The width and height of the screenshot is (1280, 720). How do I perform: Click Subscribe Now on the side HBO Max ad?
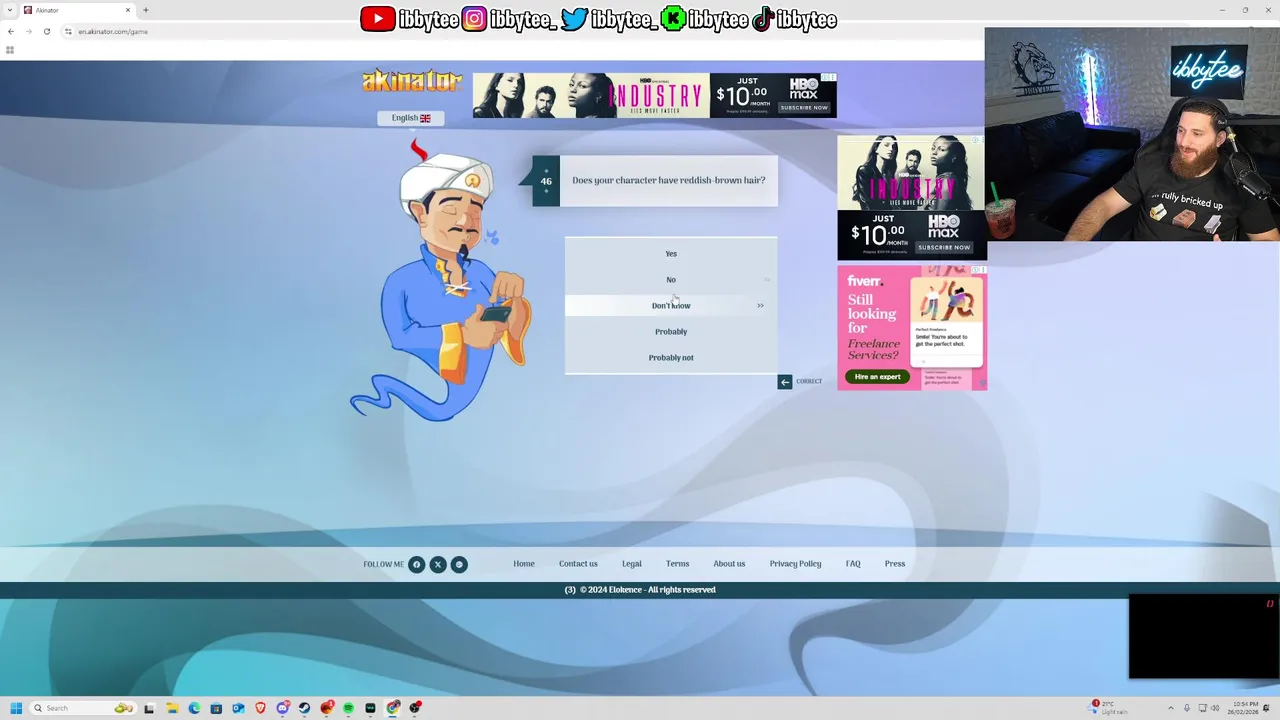coord(944,247)
